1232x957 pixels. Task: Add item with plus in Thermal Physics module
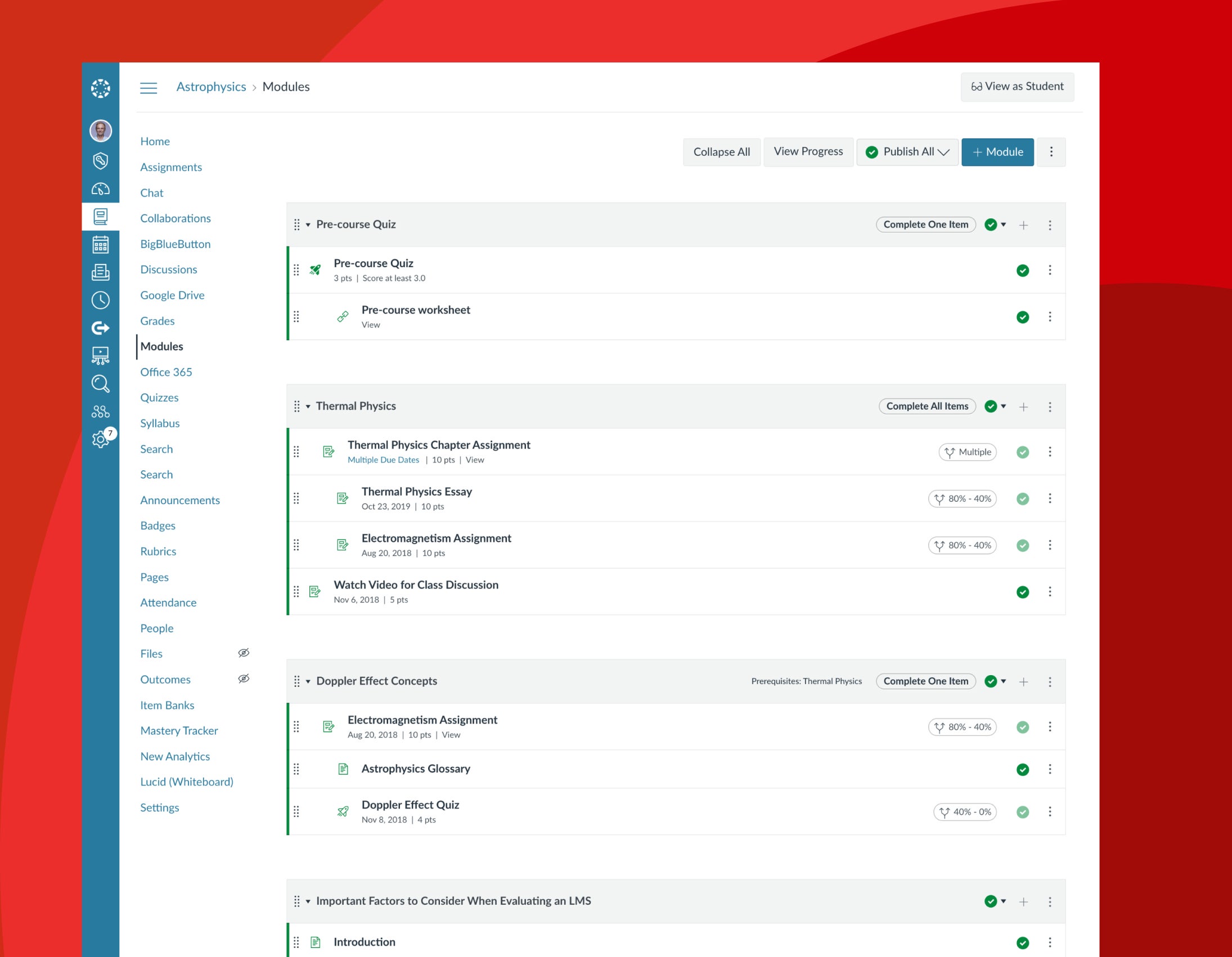pyautogui.click(x=1023, y=407)
